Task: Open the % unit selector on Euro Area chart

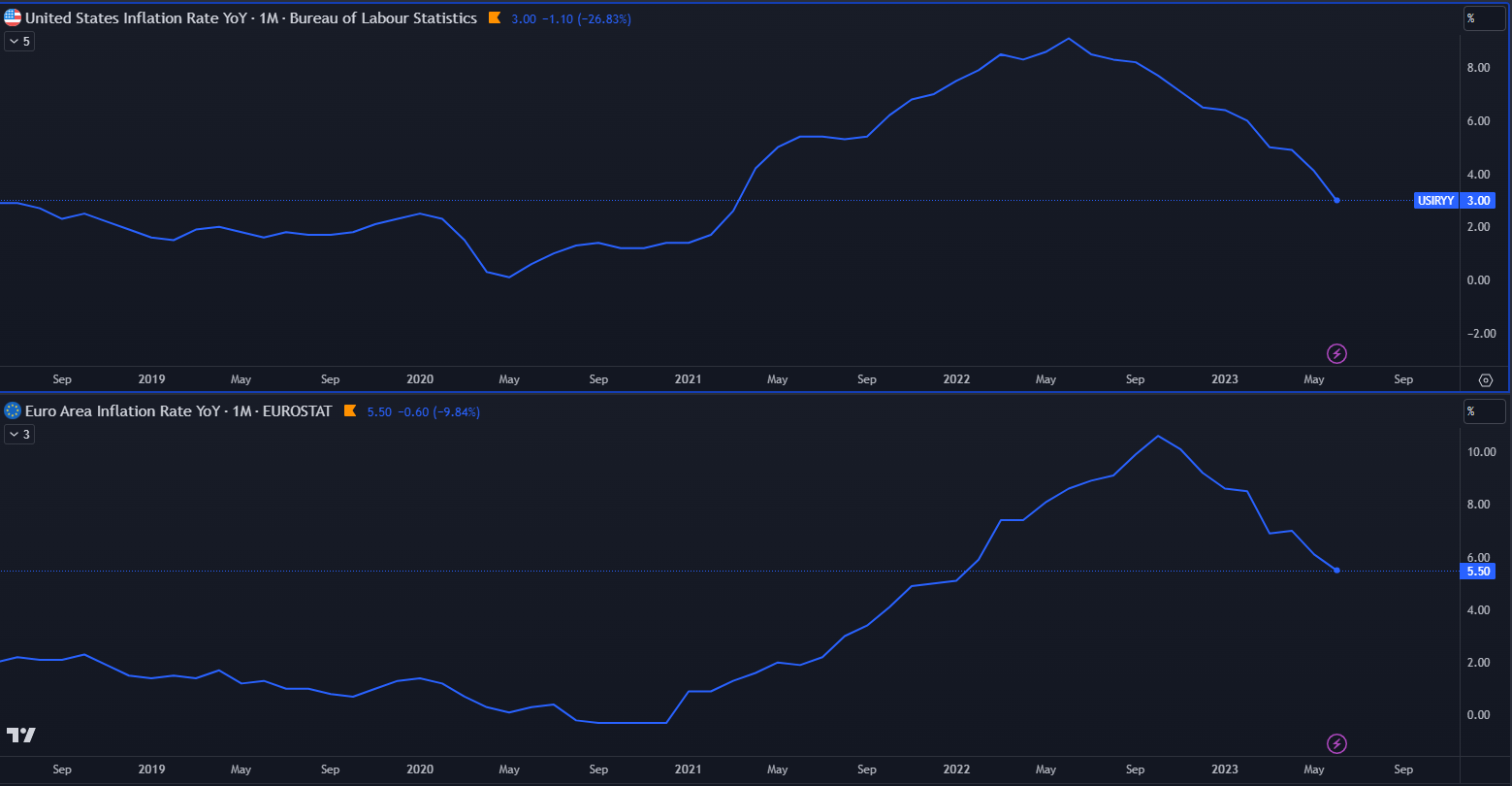Action: [1484, 411]
